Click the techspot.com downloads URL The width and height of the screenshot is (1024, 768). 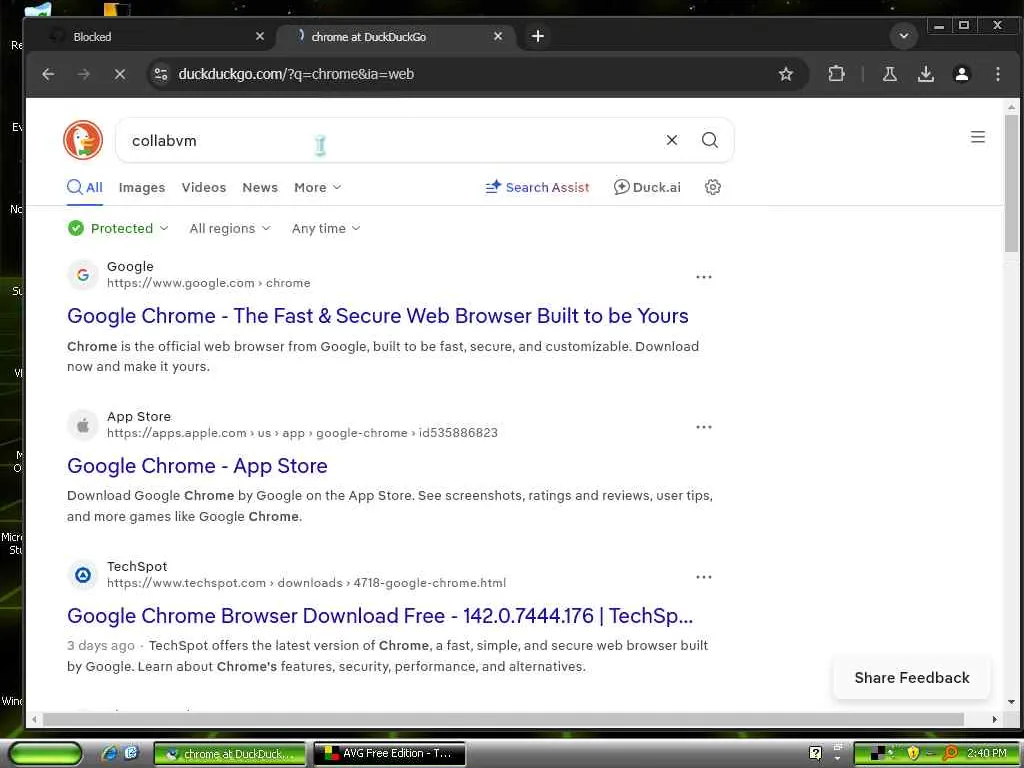tap(306, 583)
